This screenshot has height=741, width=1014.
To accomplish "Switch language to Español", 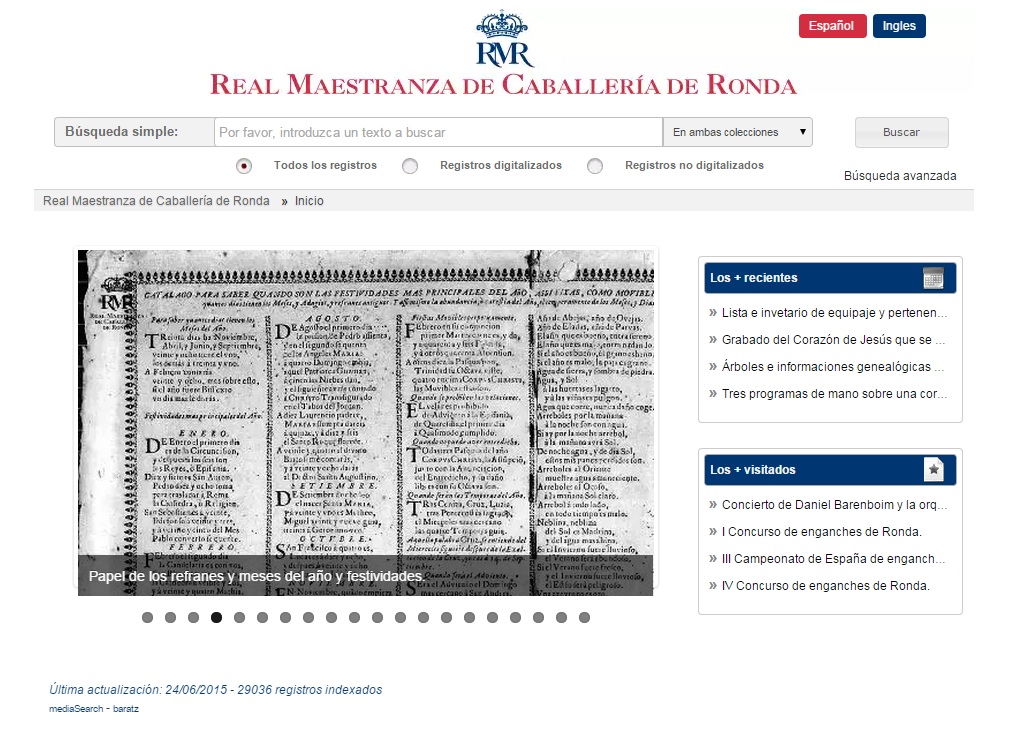I will [831, 26].
